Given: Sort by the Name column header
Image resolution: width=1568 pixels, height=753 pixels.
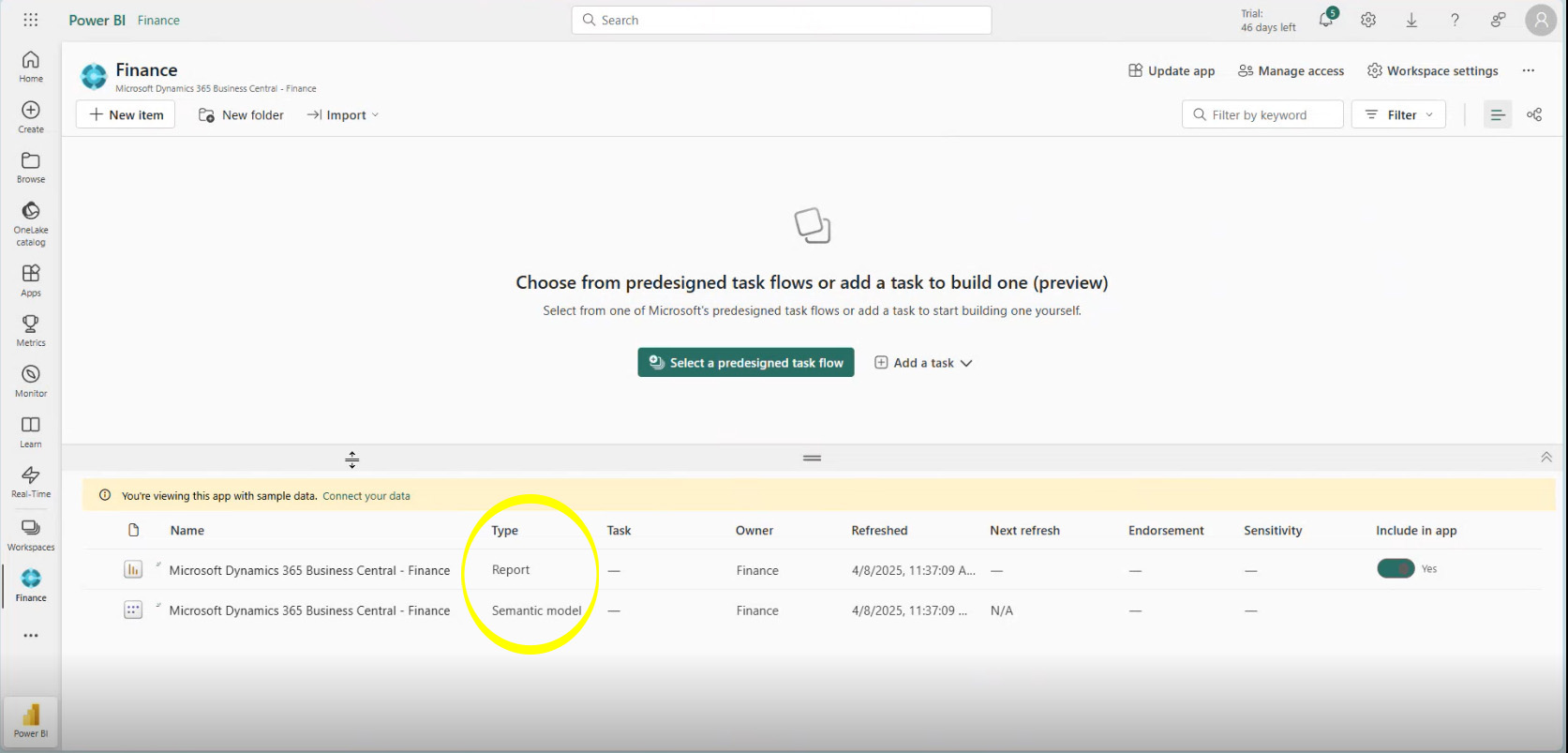Looking at the screenshot, I should pos(187,530).
